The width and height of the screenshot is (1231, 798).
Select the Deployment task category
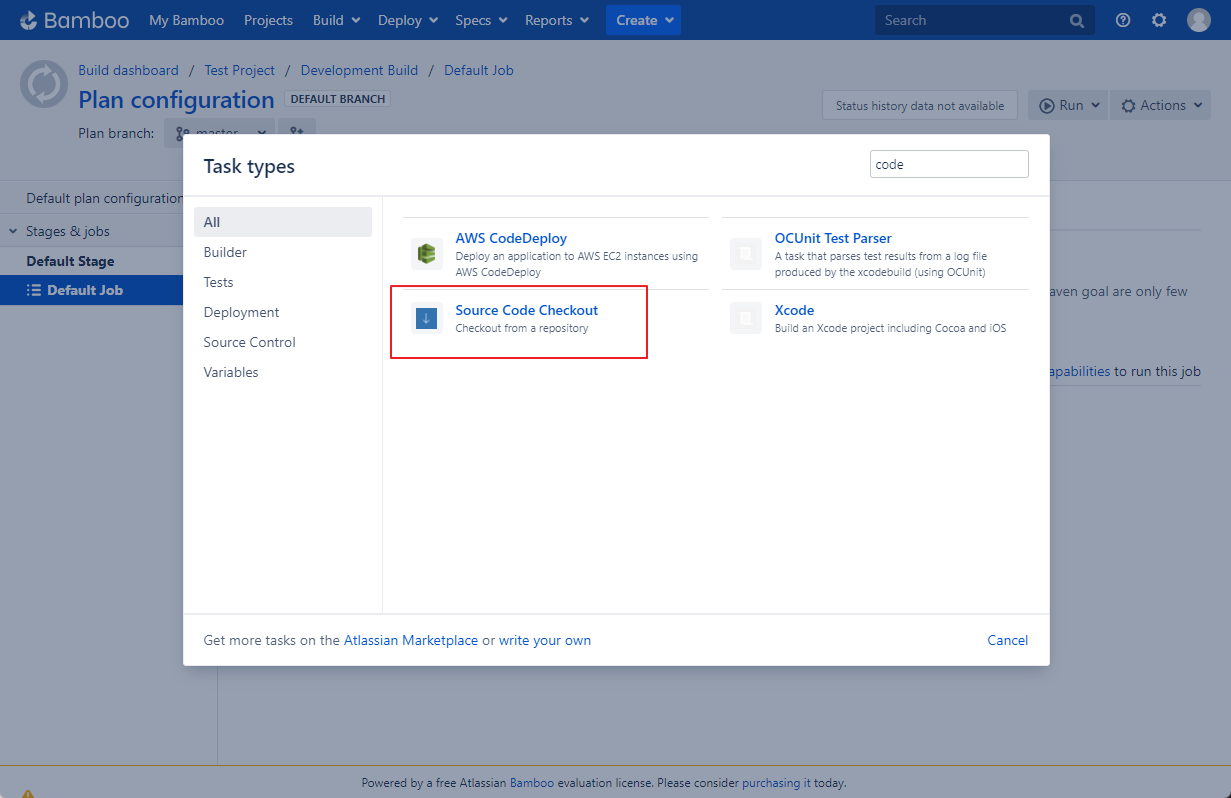(x=283, y=312)
